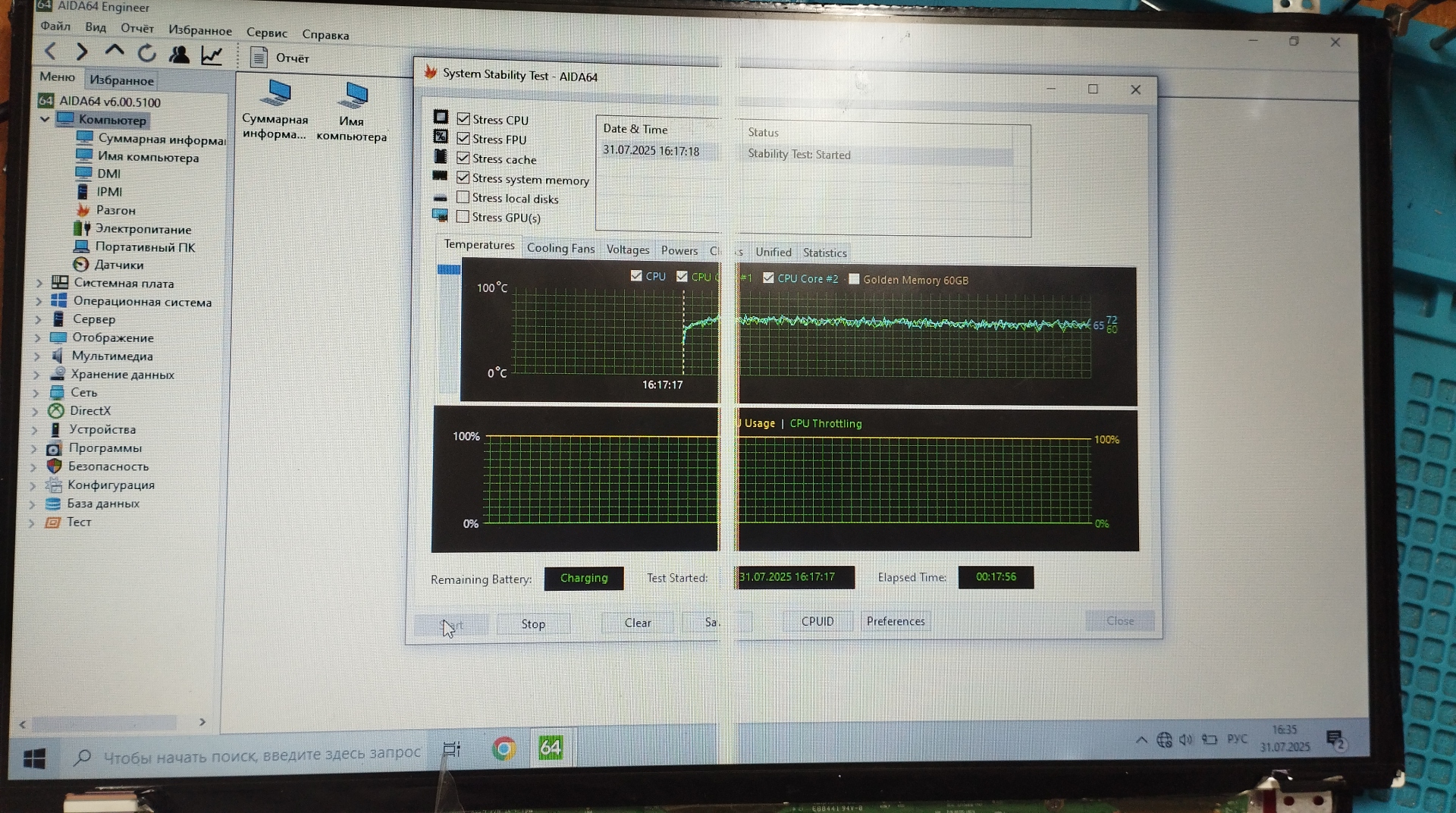Enable the Stress local disks checkbox
This screenshot has height=813, width=1456.
(463, 197)
